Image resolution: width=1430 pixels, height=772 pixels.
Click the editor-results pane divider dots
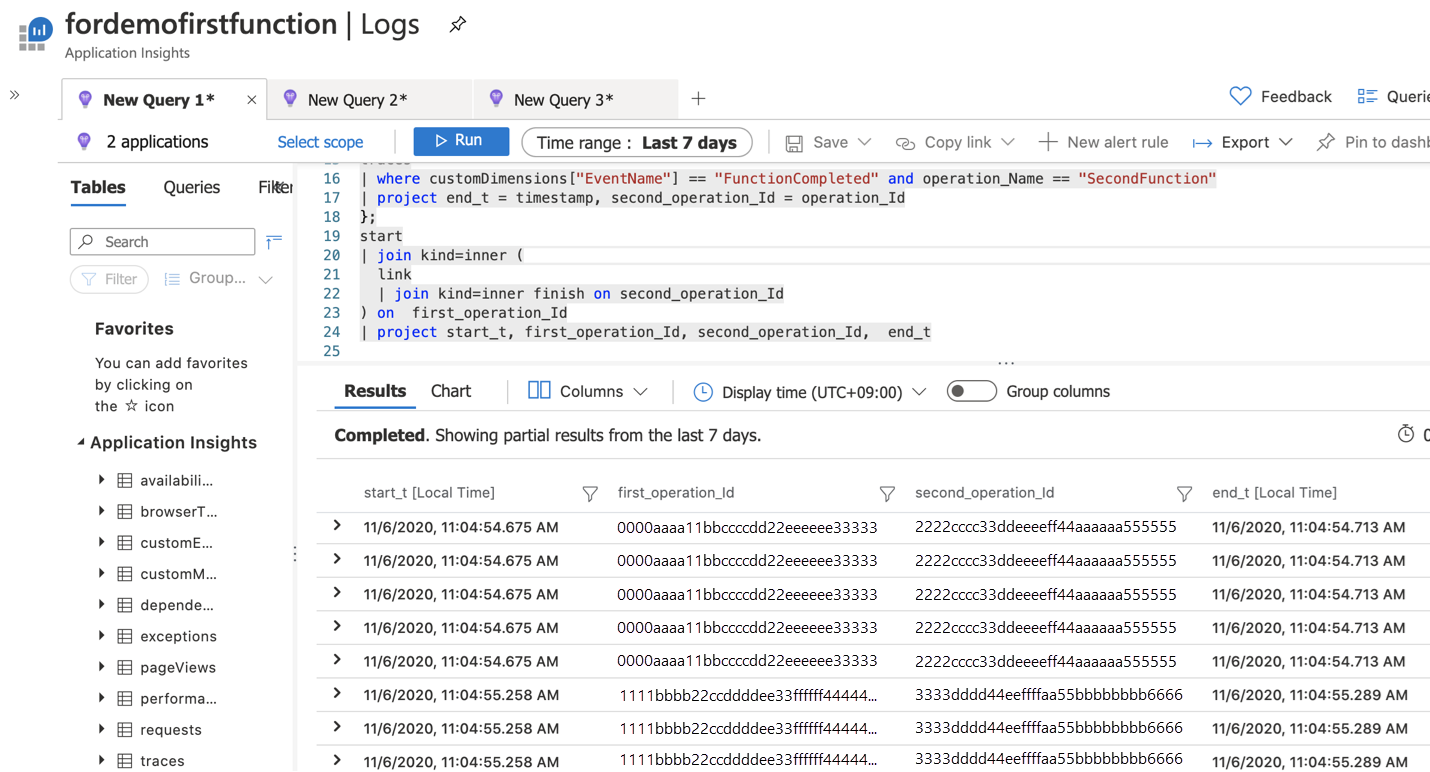(1006, 362)
